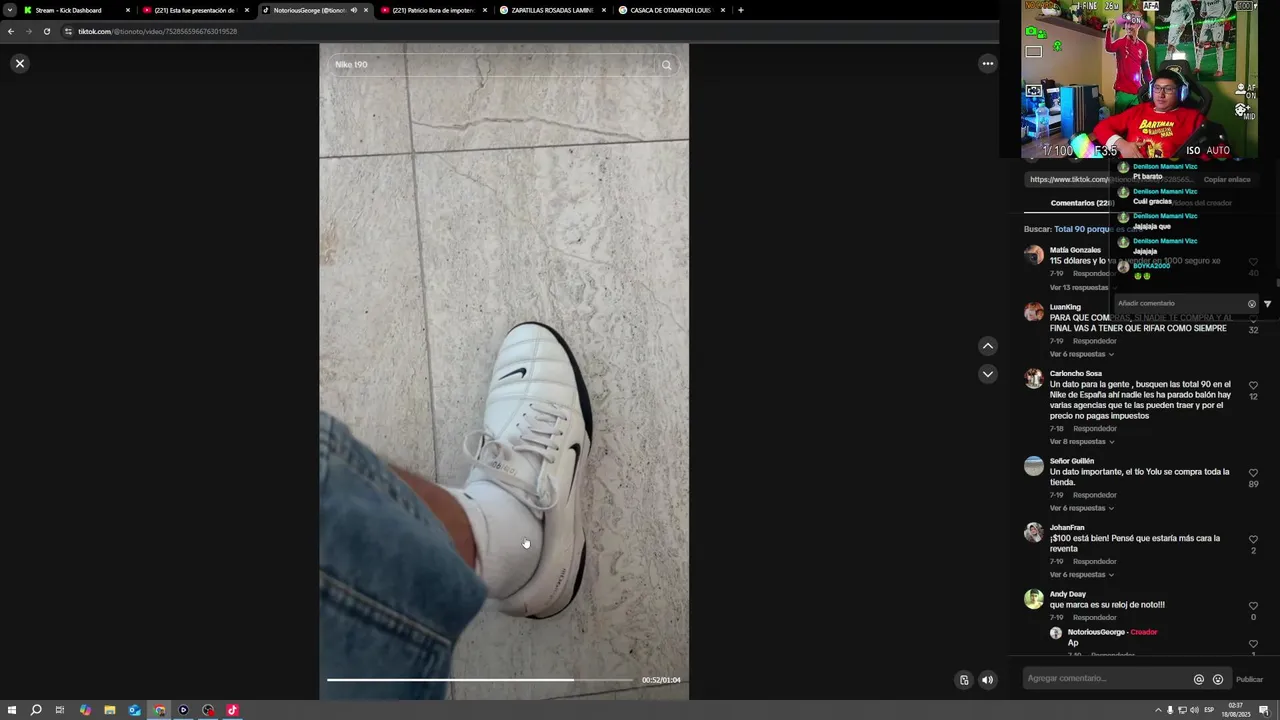Open Outlook from the taskbar
Screen dimensions: 1280x720
pyautogui.click(x=134, y=710)
